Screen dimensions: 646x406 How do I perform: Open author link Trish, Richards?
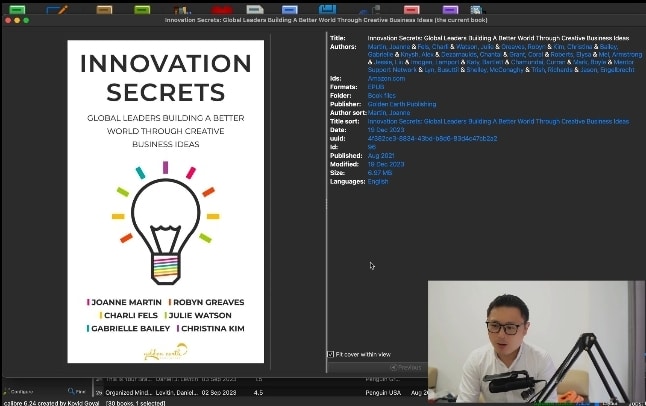[552, 70]
